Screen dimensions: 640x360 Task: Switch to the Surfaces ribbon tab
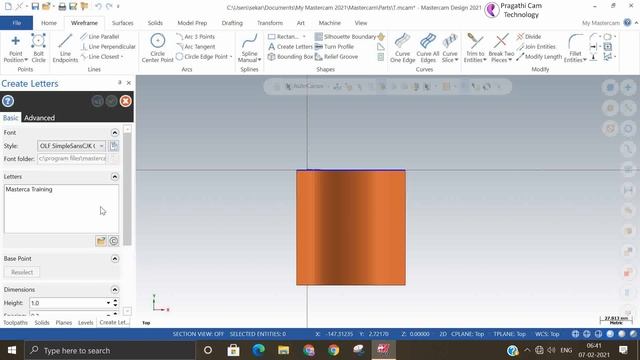tap(122, 23)
